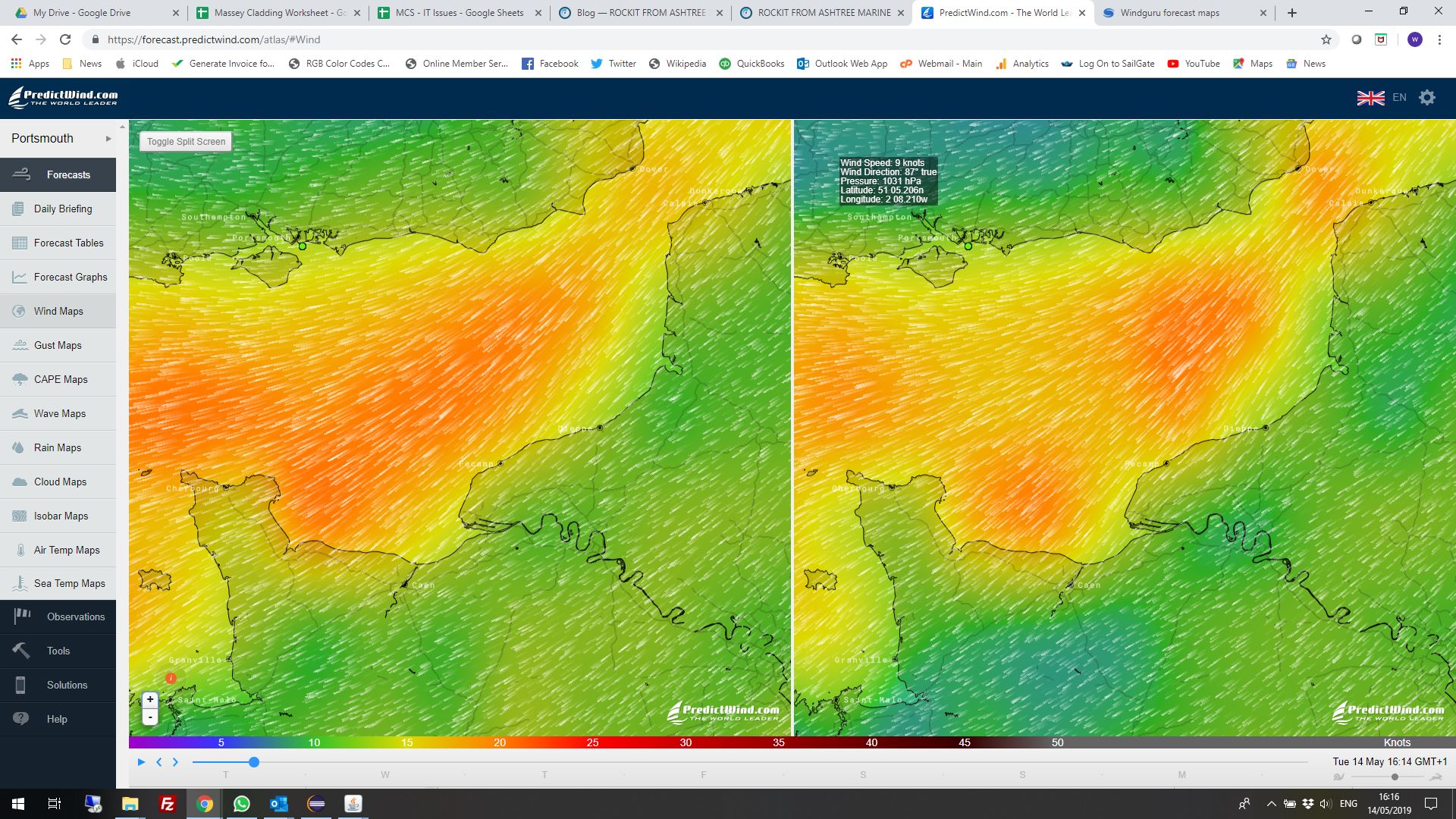Step forecast forward one frame
This screenshot has height=819, width=1456.
pyautogui.click(x=175, y=762)
